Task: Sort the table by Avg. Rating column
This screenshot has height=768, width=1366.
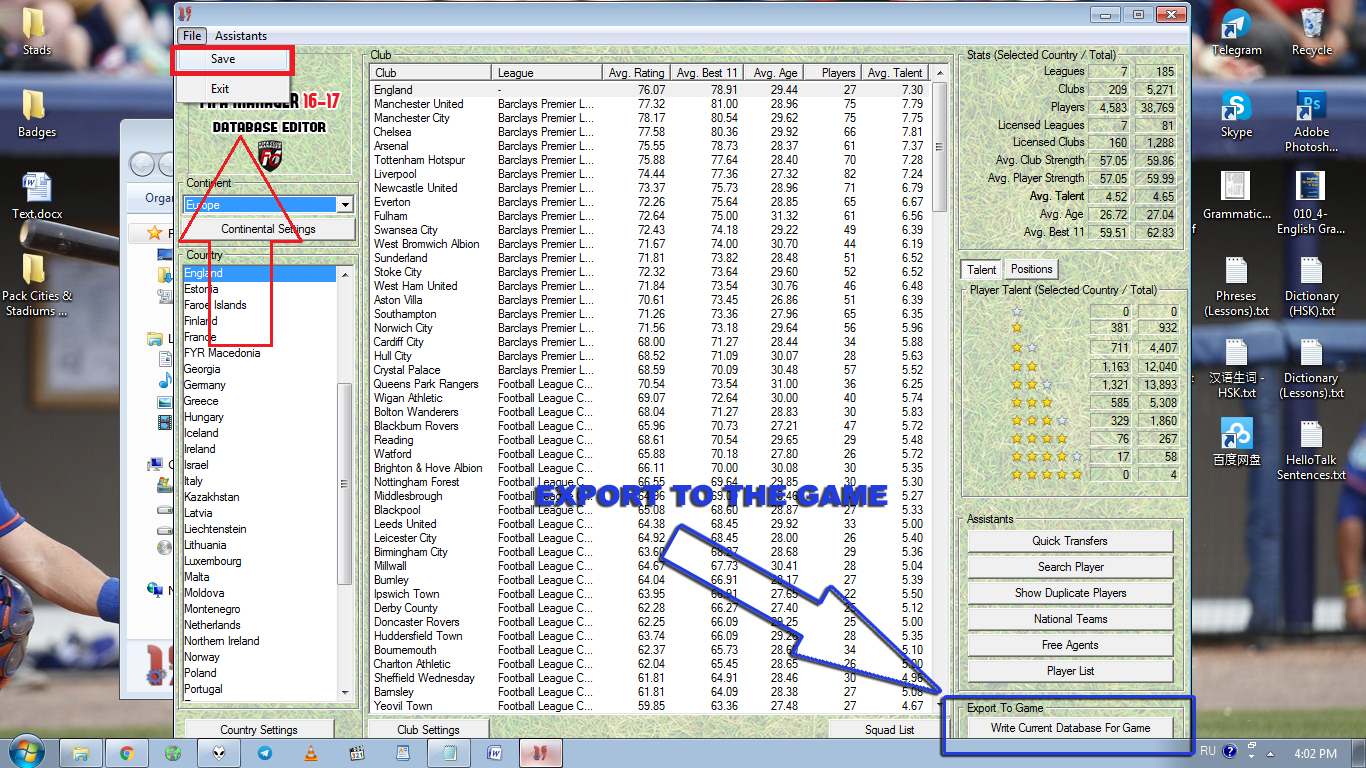Action: click(635, 73)
